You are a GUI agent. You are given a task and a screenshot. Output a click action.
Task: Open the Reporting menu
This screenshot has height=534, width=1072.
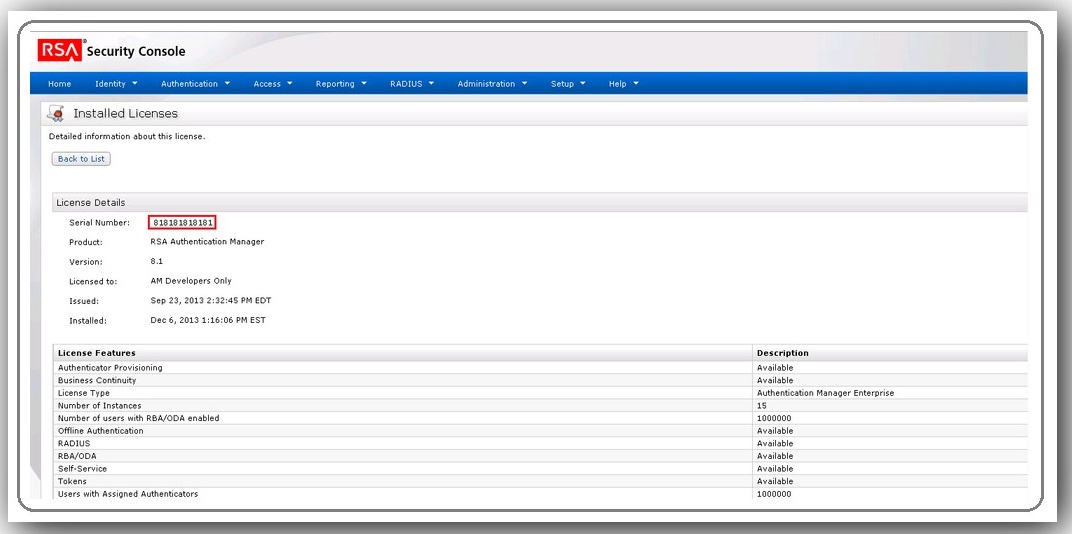pyautogui.click(x=341, y=84)
